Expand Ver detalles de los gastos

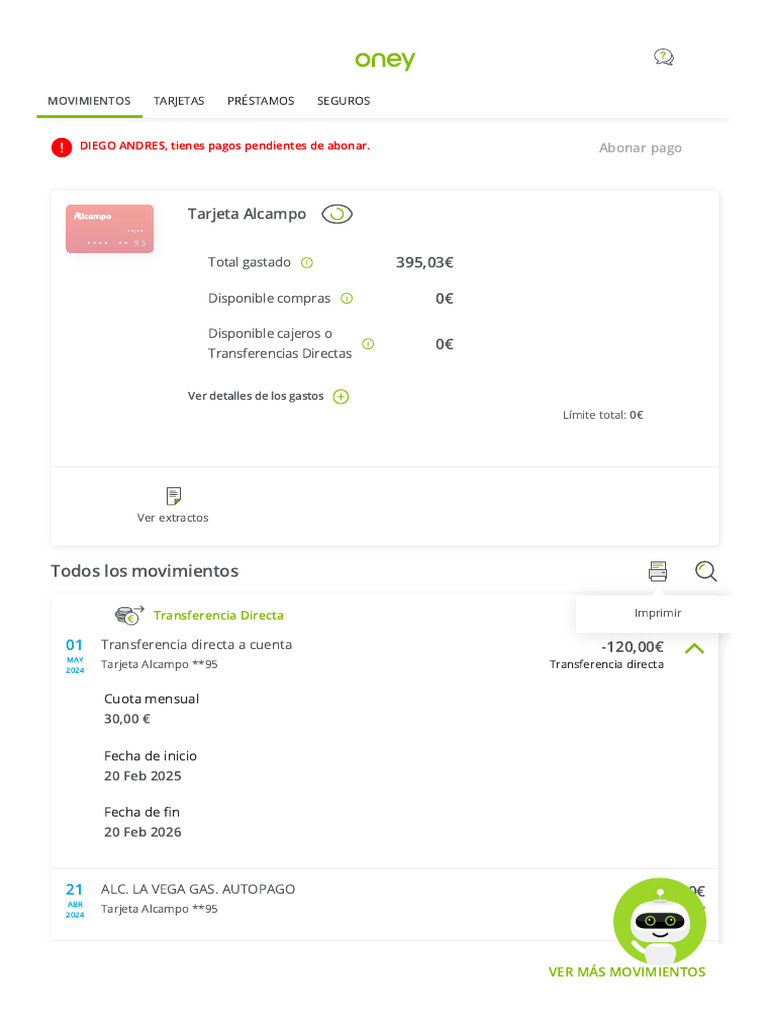point(341,396)
